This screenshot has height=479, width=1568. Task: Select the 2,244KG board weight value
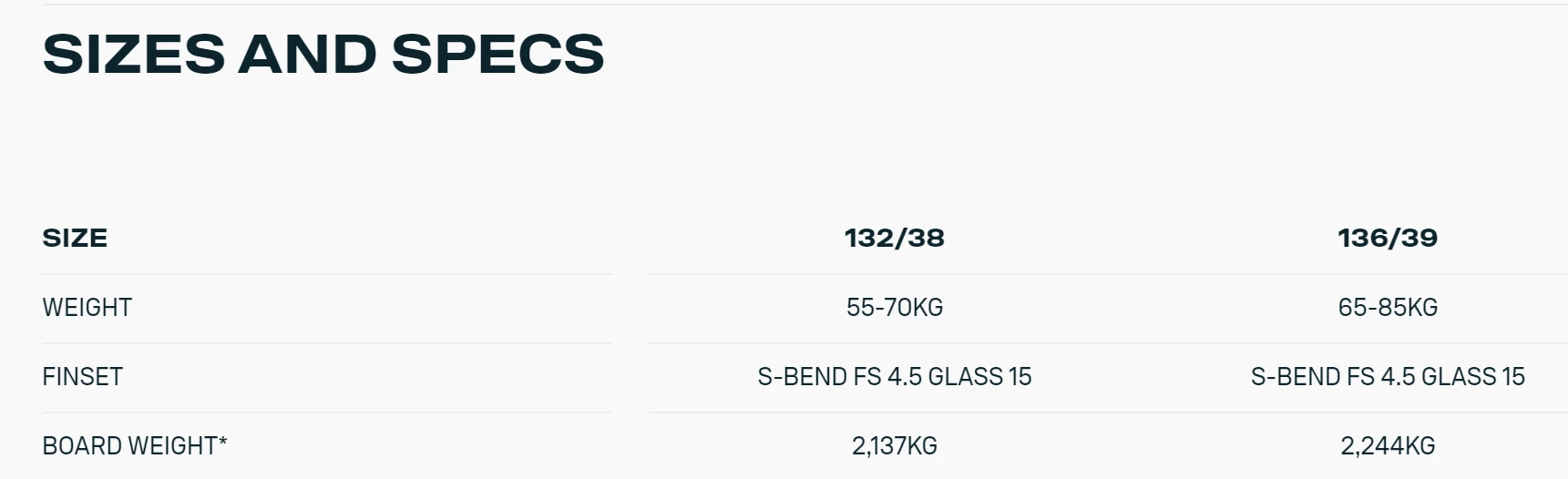point(1387,446)
